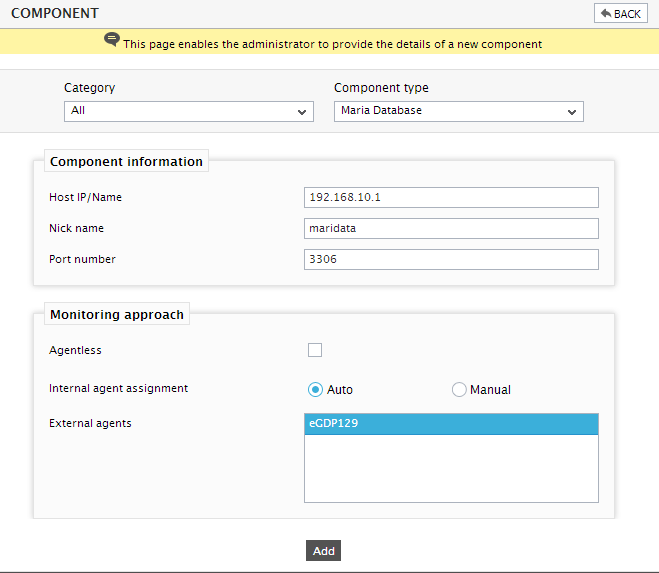Select the Manual radio button
The image size is (659, 573).
pyautogui.click(x=459, y=390)
